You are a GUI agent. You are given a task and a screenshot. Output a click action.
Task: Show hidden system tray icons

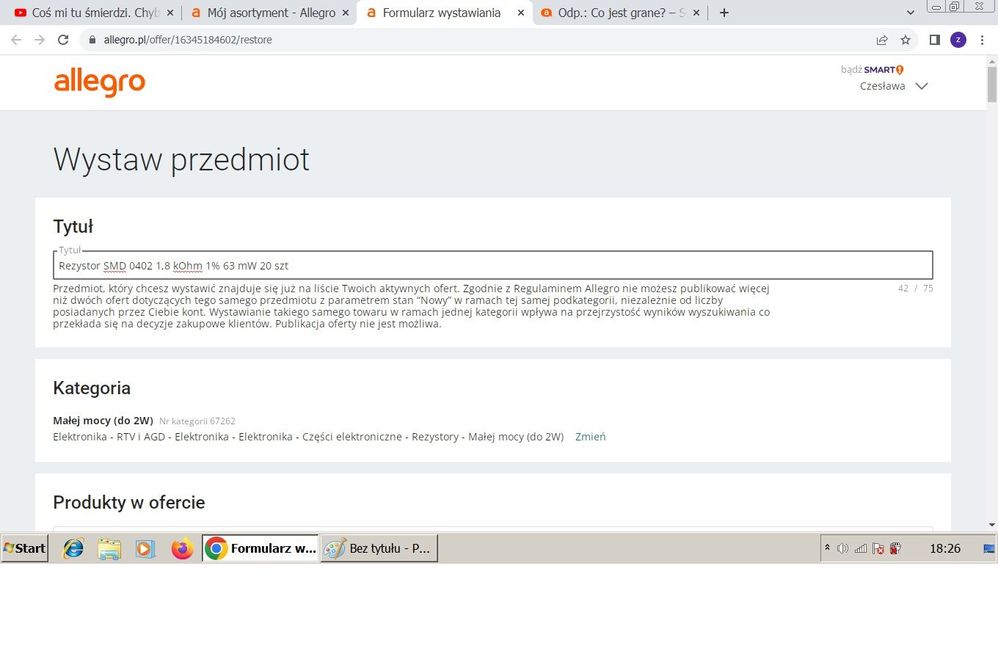(827, 547)
